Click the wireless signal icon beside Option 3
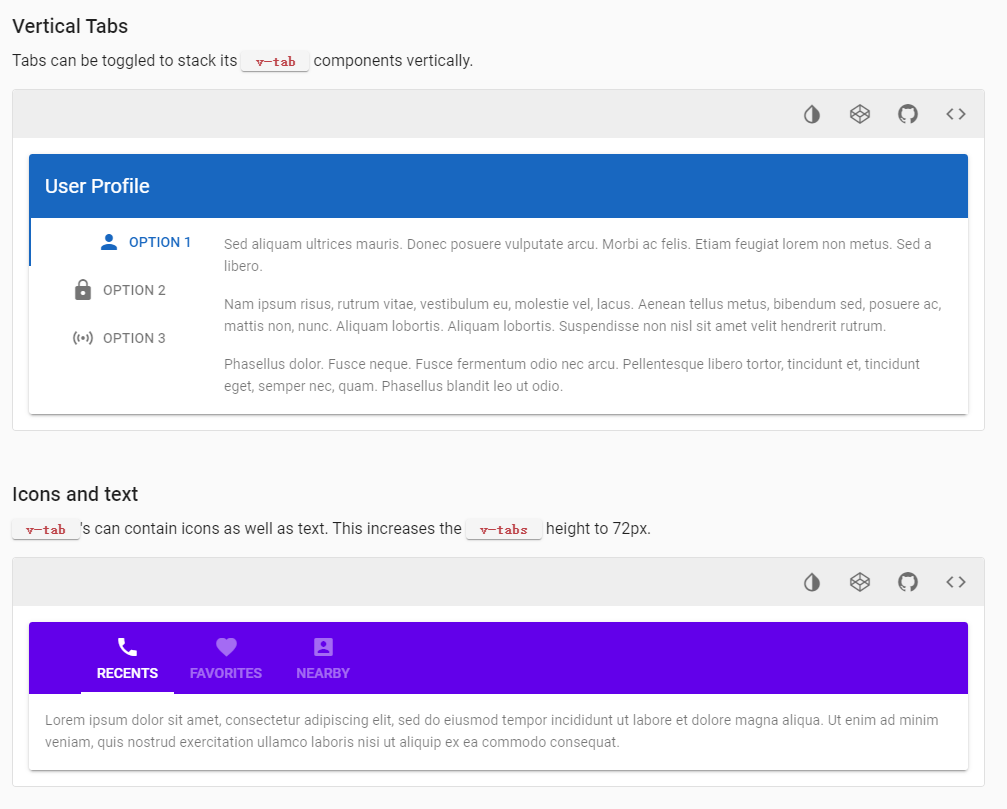The width and height of the screenshot is (1007, 809). coord(83,337)
